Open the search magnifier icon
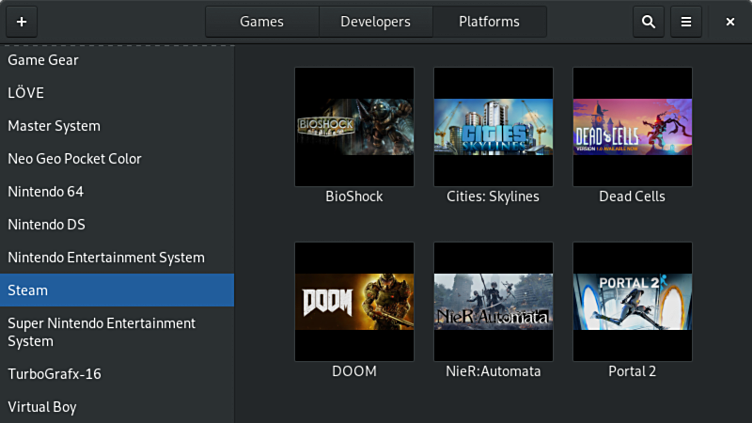This screenshot has width=752, height=423. 648,21
